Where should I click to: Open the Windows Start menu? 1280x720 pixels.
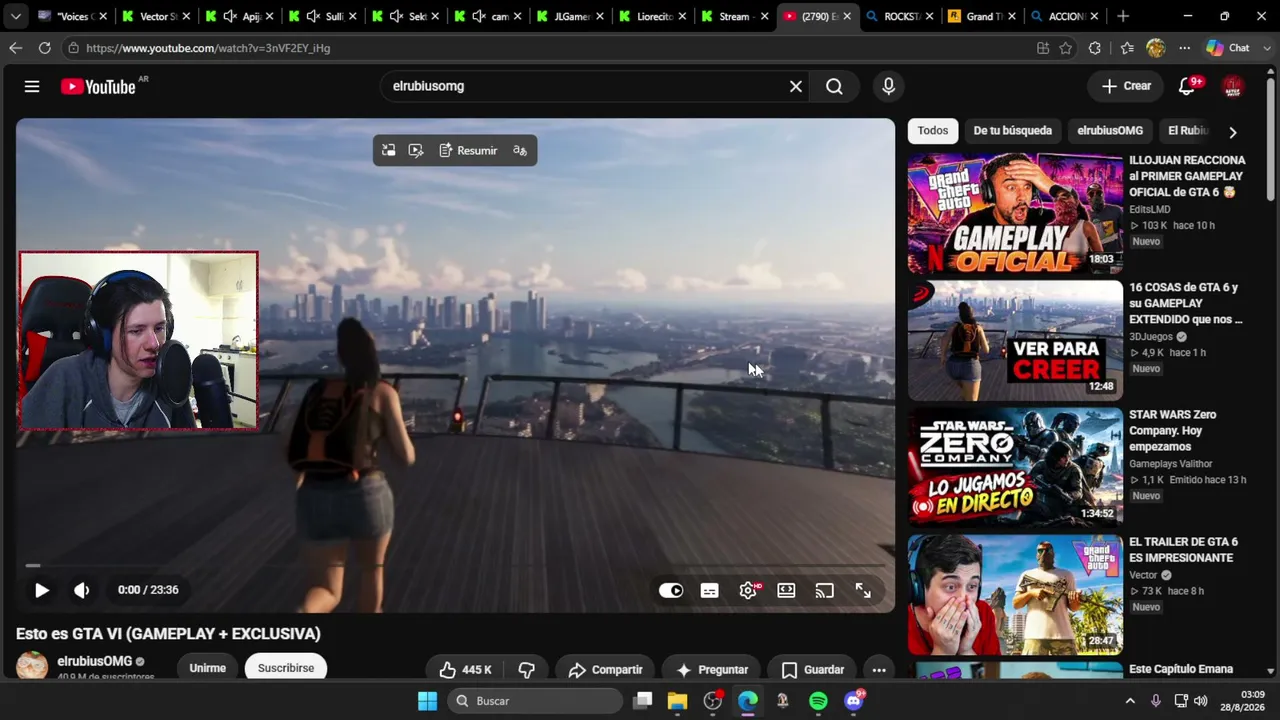click(427, 701)
